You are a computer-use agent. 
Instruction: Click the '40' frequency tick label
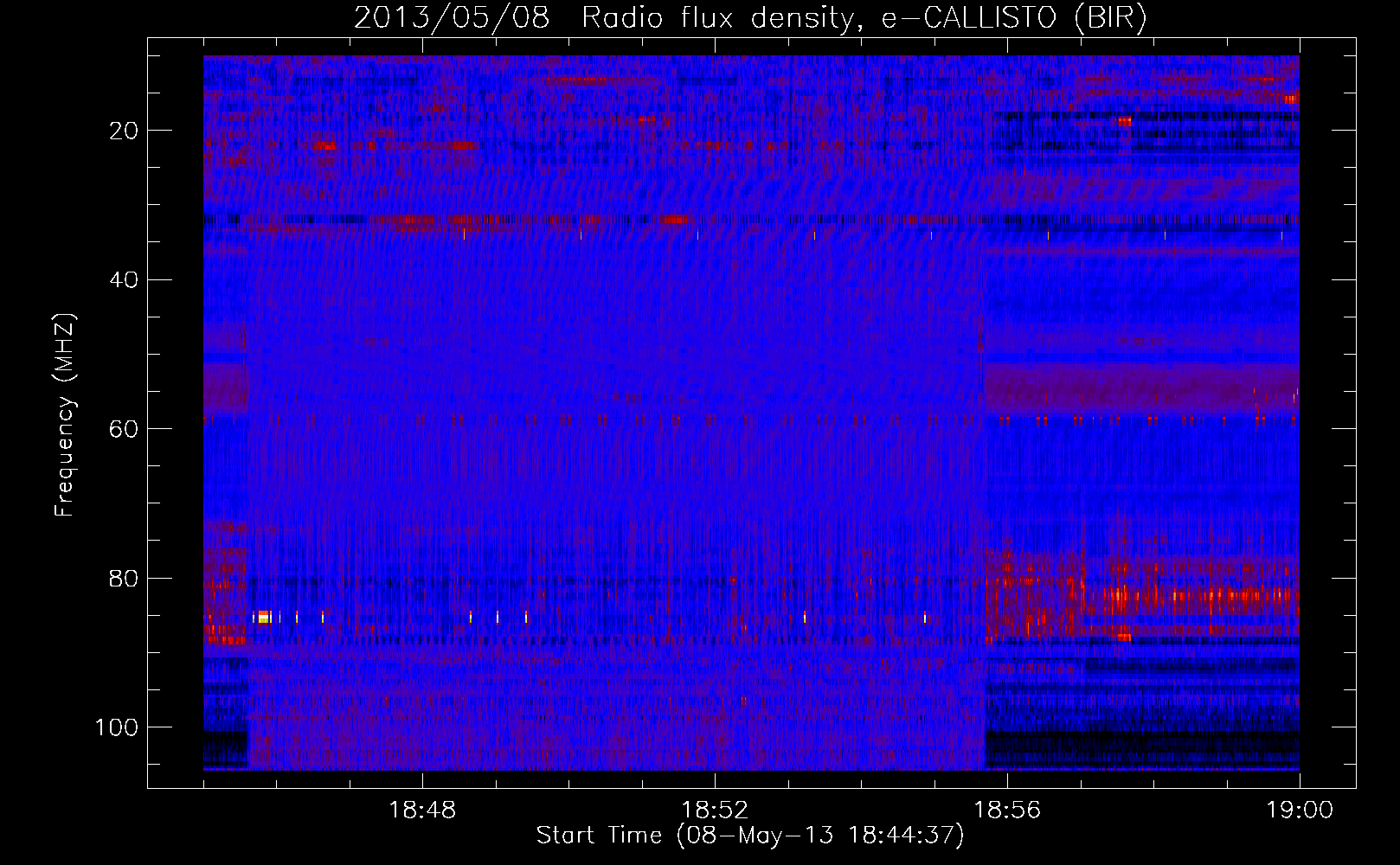pyautogui.click(x=124, y=280)
